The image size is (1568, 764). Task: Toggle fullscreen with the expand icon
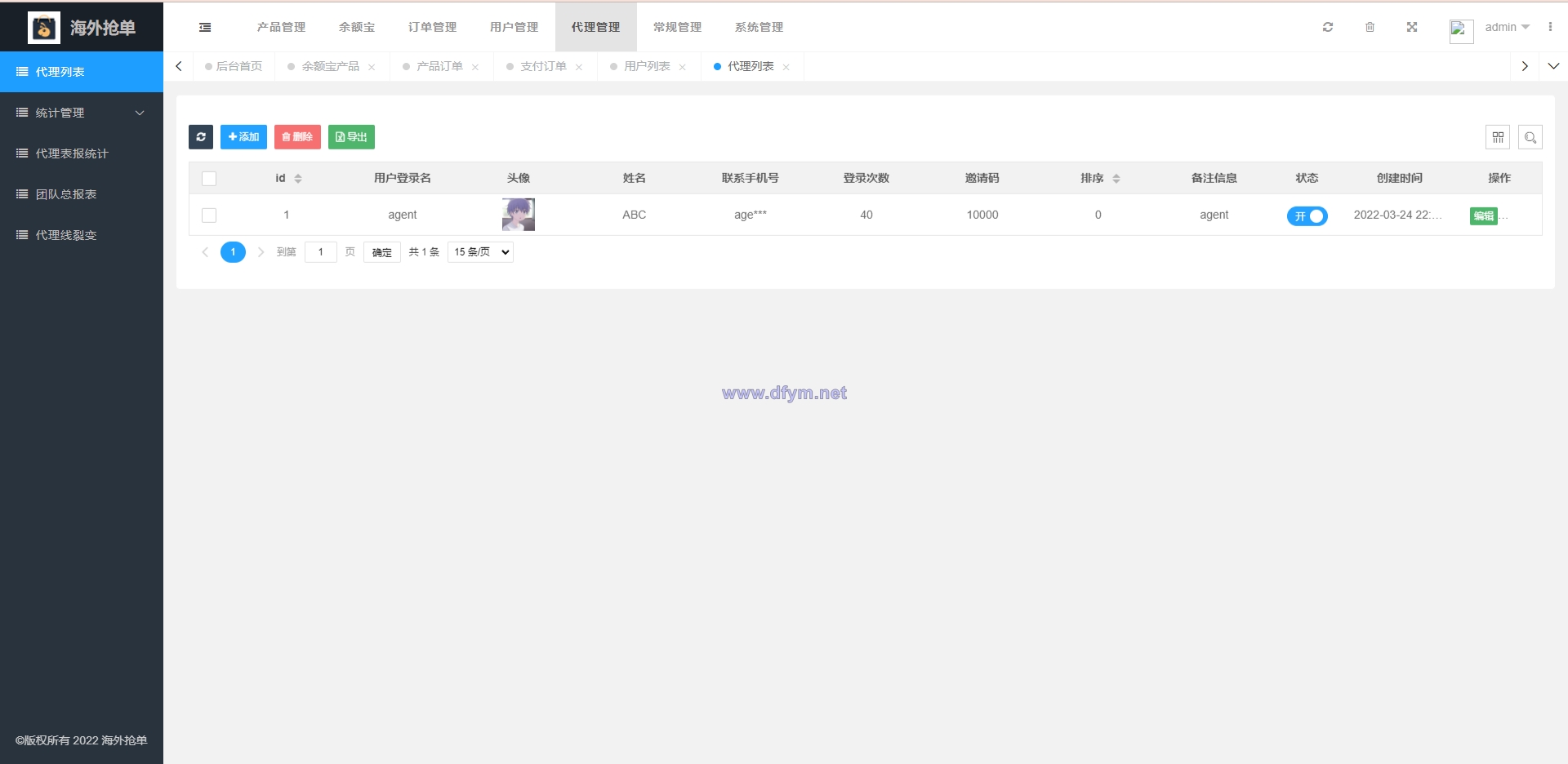tap(1412, 27)
